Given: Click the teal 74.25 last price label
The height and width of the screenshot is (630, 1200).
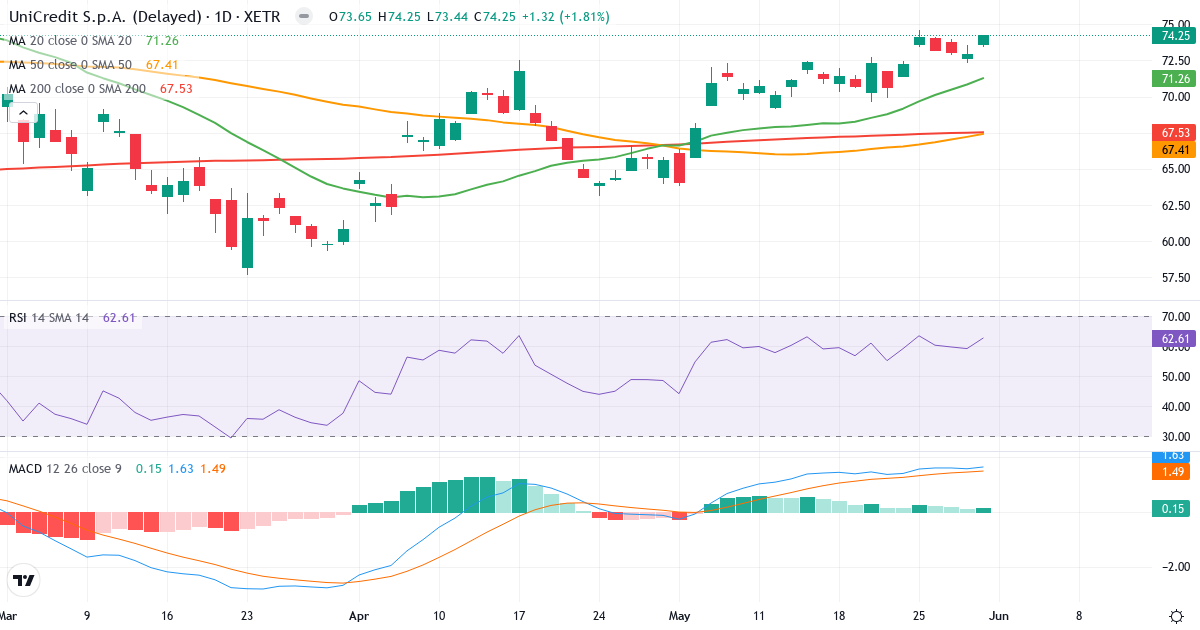Looking at the screenshot, I should point(1174,36).
